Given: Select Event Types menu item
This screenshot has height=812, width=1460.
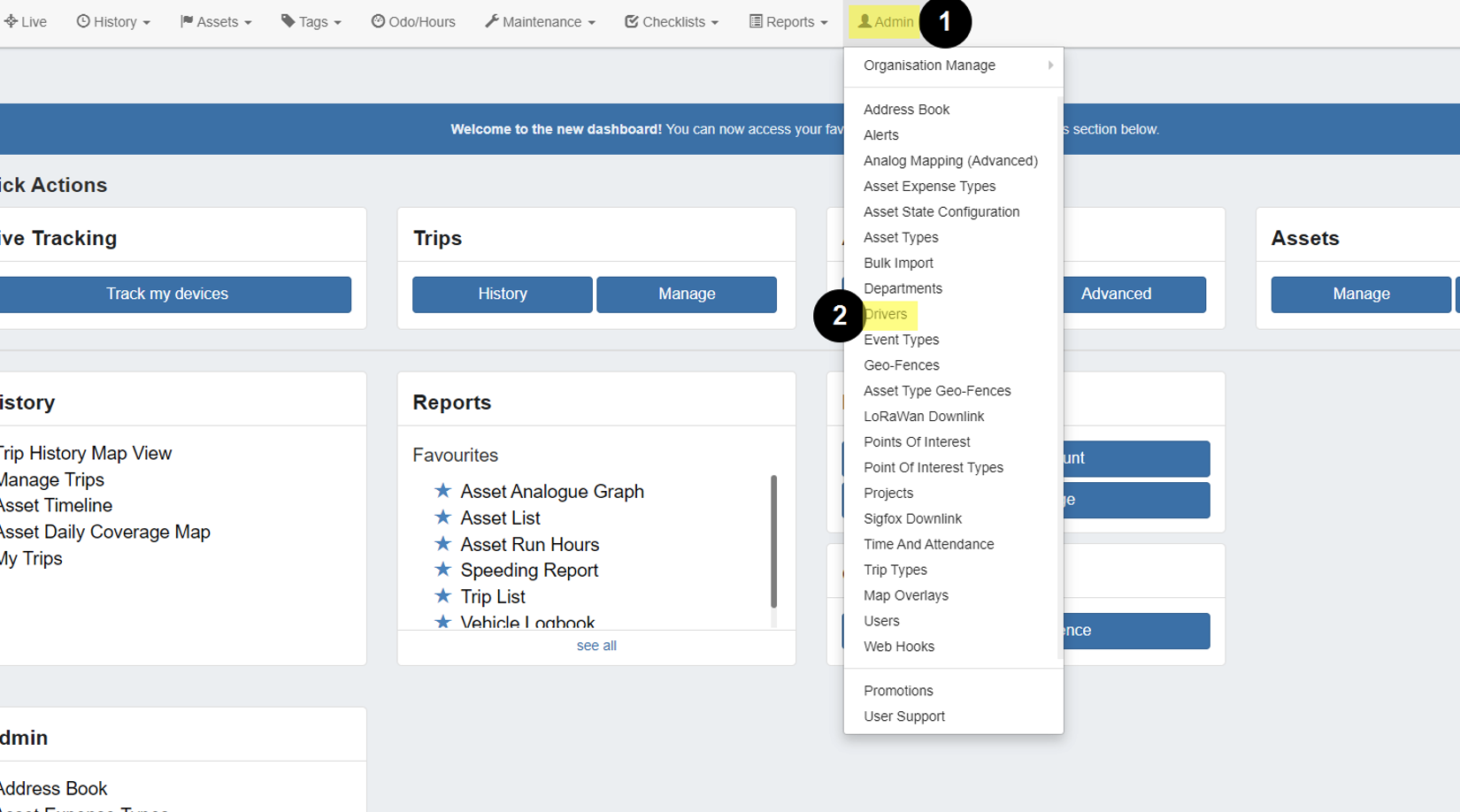Looking at the screenshot, I should (x=901, y=340).
